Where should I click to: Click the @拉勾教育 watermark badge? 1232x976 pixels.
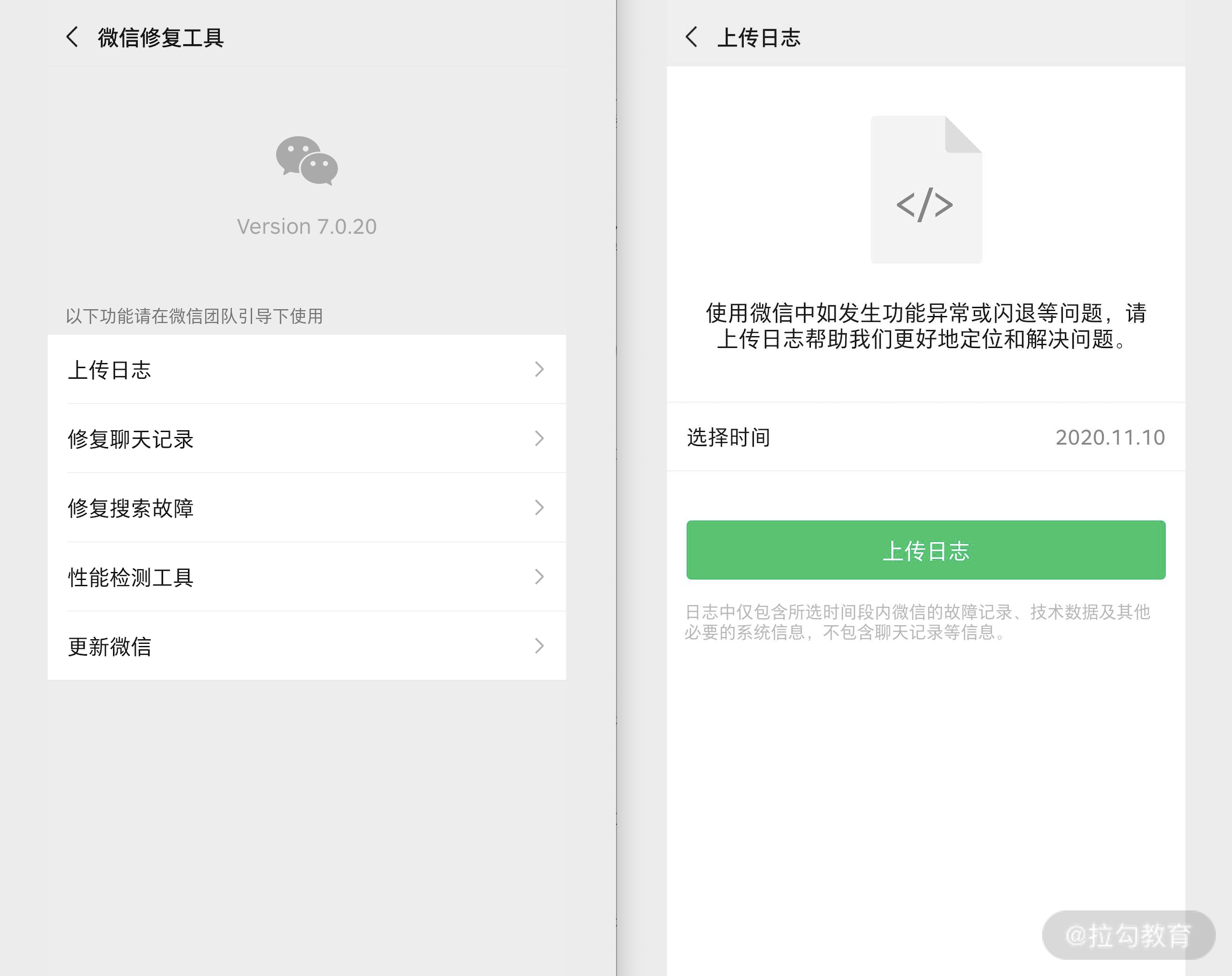(x=1128, y=936)
